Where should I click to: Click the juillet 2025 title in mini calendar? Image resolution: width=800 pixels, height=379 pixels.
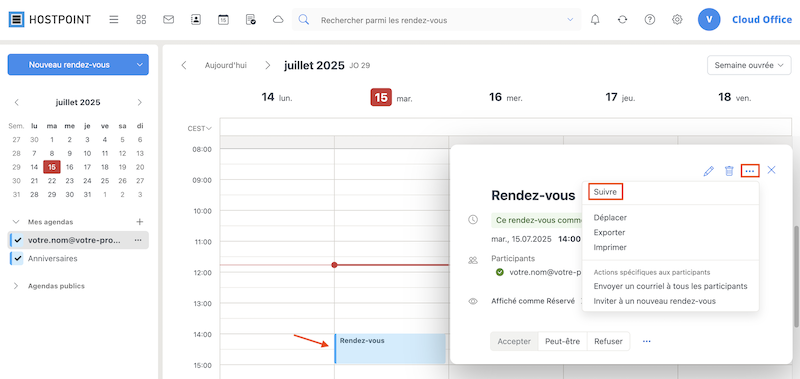(x=78, y=103)
